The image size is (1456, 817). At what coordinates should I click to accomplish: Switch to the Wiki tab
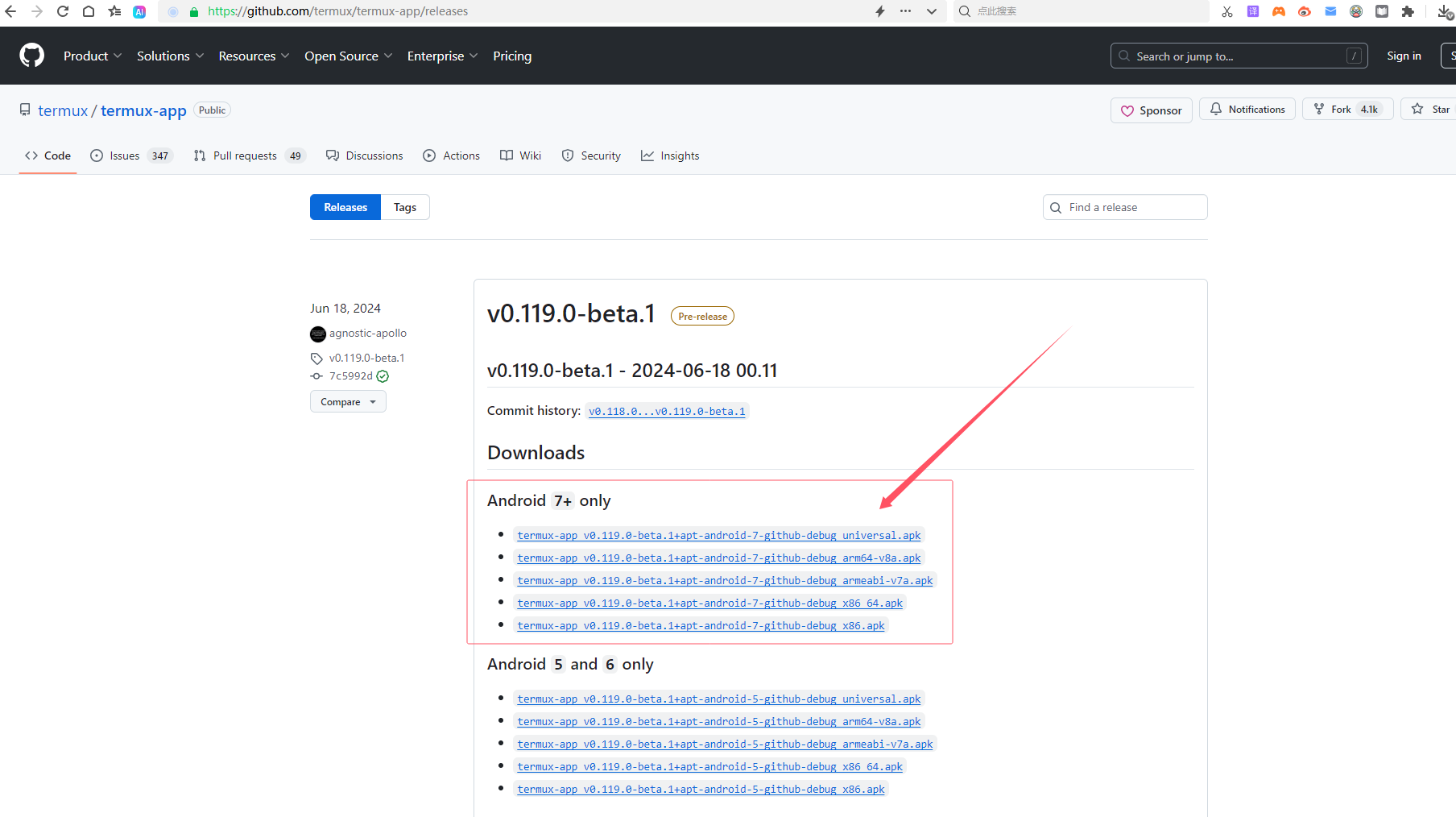coord(520,156)
